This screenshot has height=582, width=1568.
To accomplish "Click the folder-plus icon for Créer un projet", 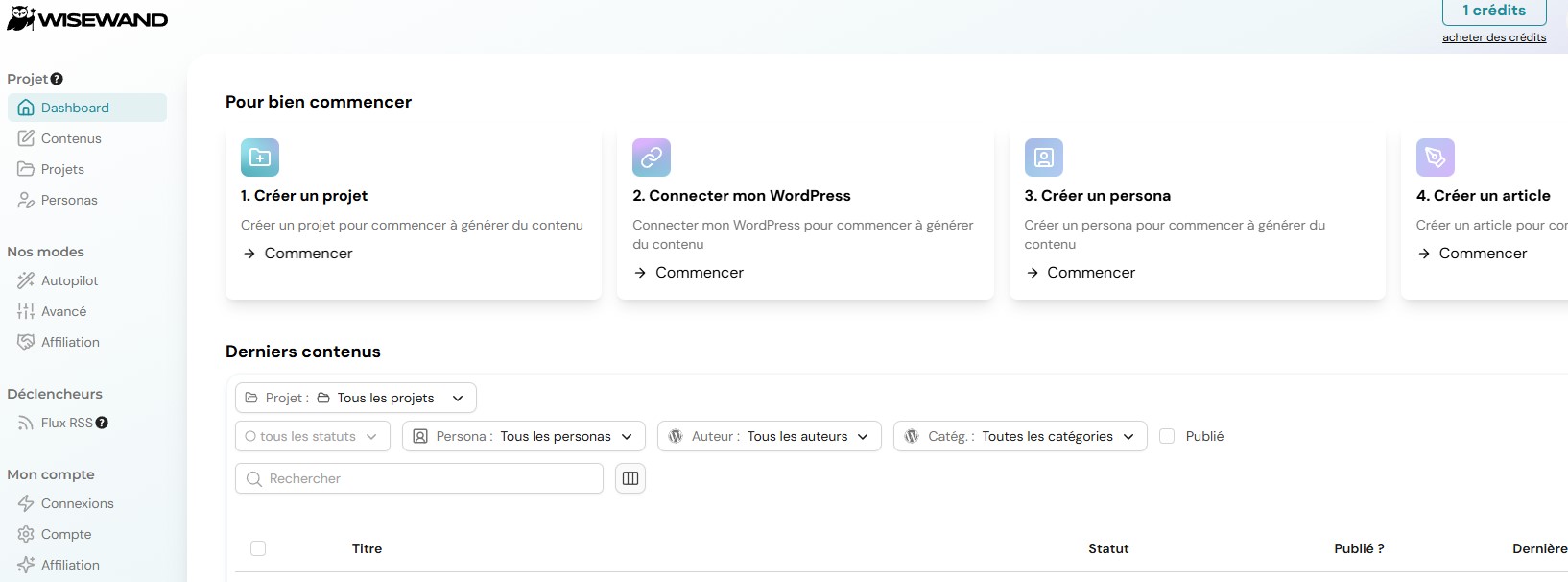I will tap(260, 158).
